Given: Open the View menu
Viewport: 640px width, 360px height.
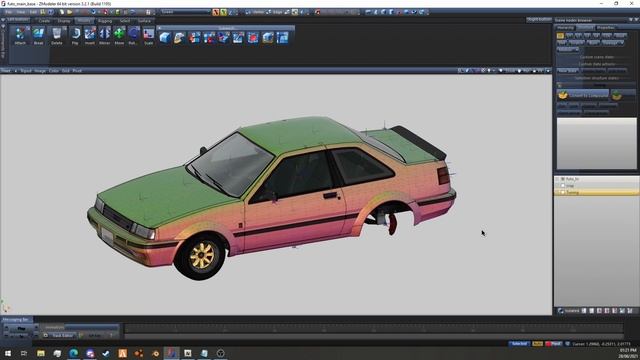Looking at the screenshot, I should coord(20,12).
